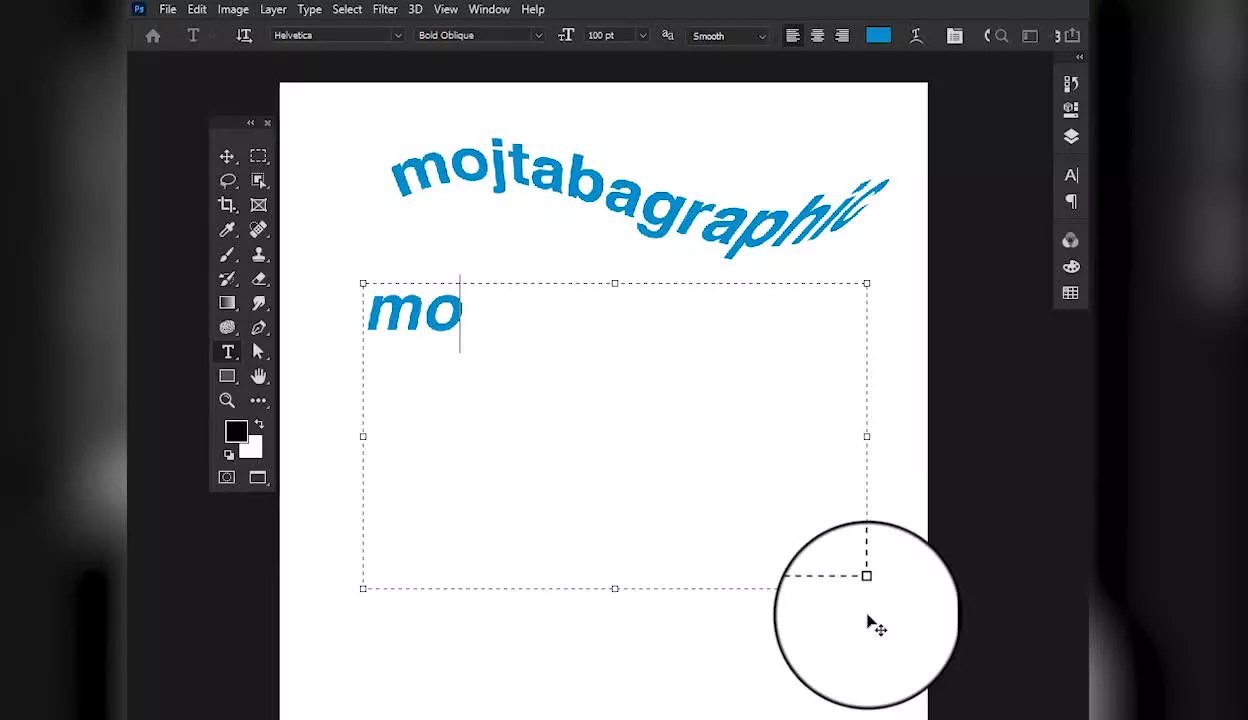1248x720 pixels.
Task: Open the File menu
Action: click(x=168, y=9)
